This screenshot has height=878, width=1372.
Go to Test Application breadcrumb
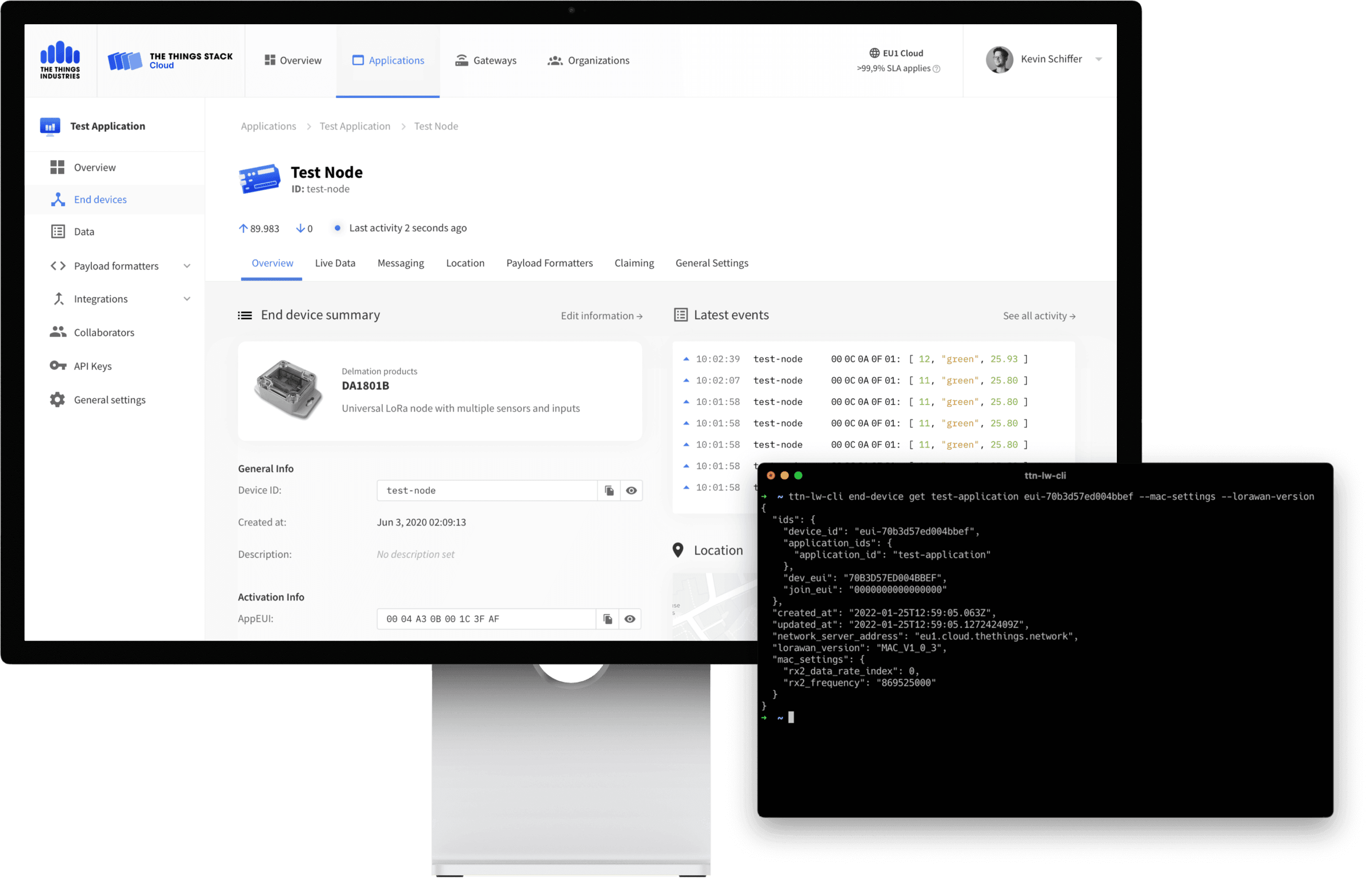point(354,126)
